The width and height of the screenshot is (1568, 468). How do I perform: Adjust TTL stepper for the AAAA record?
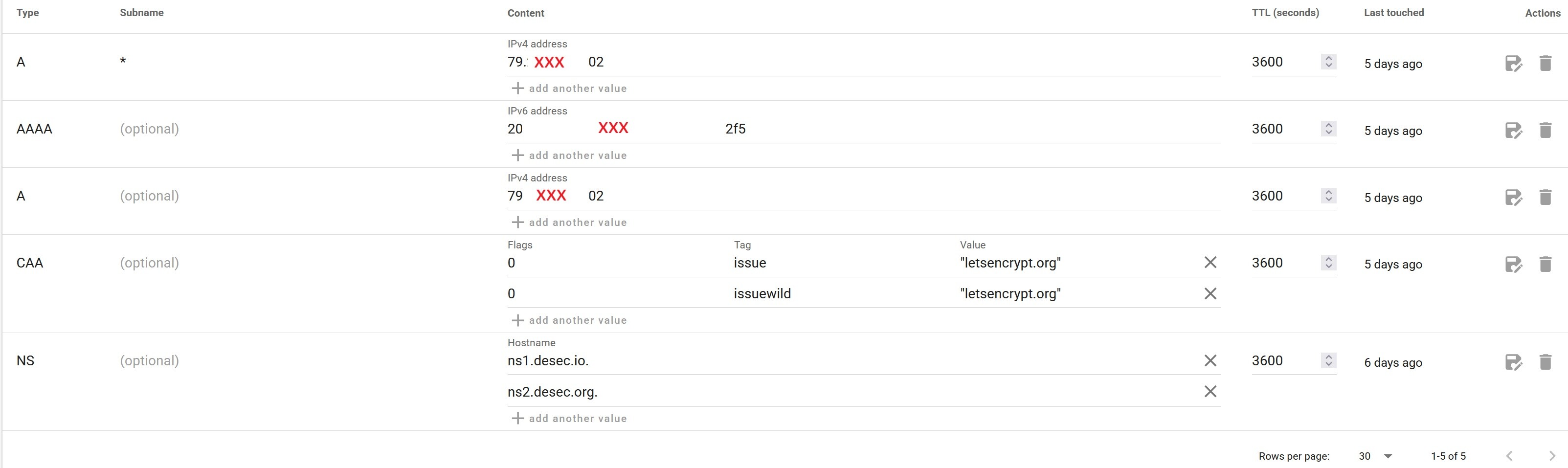point(1328,129)
